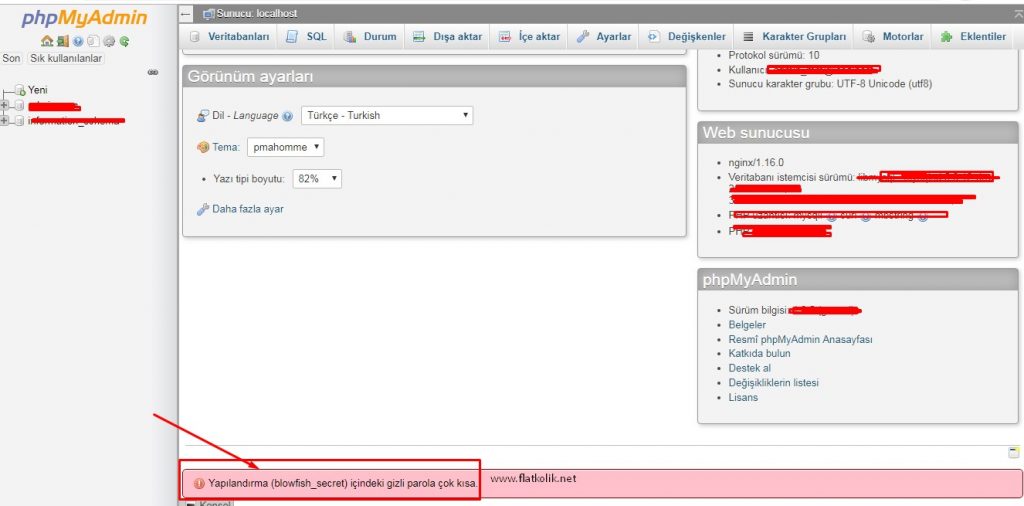Open the blue question-mark help icon in sidebar
1024x506 pixels.
(x=78, y=41)
